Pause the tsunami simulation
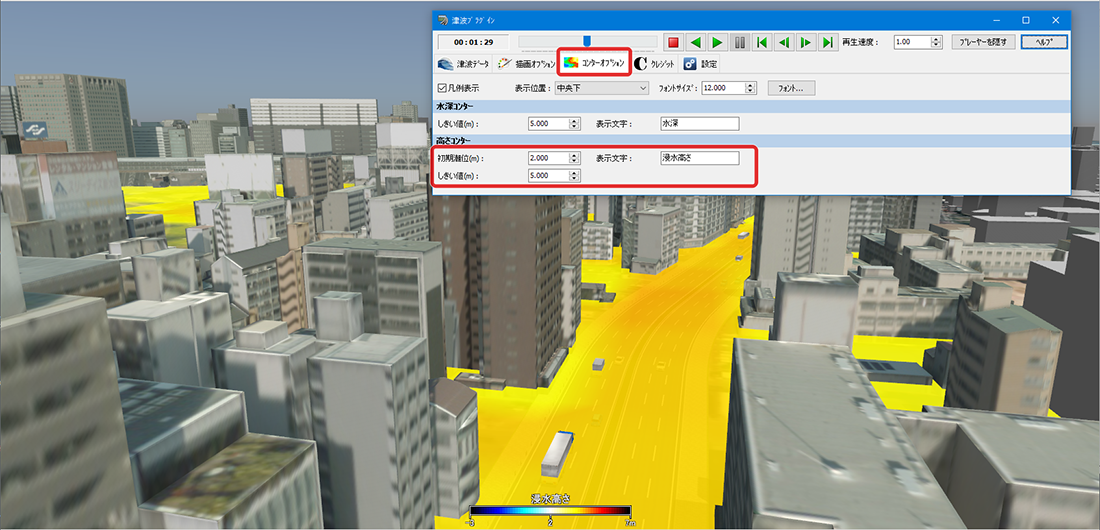Image resolution: width=1100 pixels, height=530 pixels. pyautogui.click(x=739, y=42)
